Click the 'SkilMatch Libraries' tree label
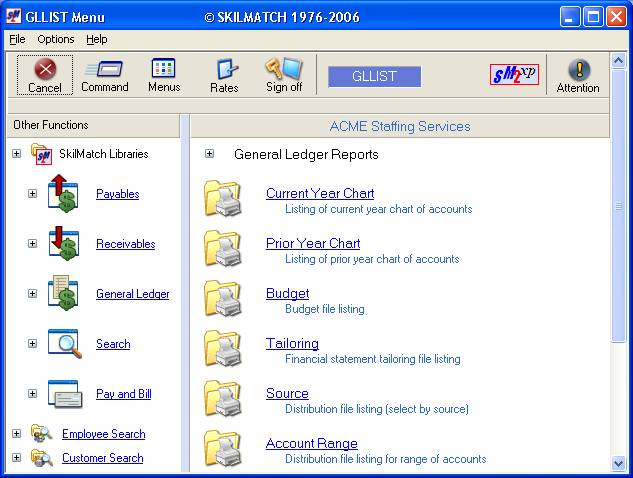This screenshot has height=478, width=633. [x=104, y=154]
